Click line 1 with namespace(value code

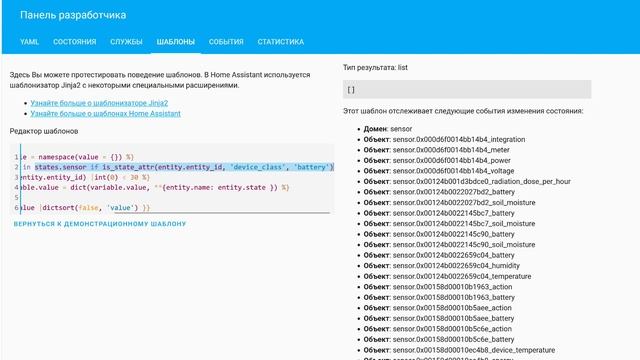click(77, 157)
